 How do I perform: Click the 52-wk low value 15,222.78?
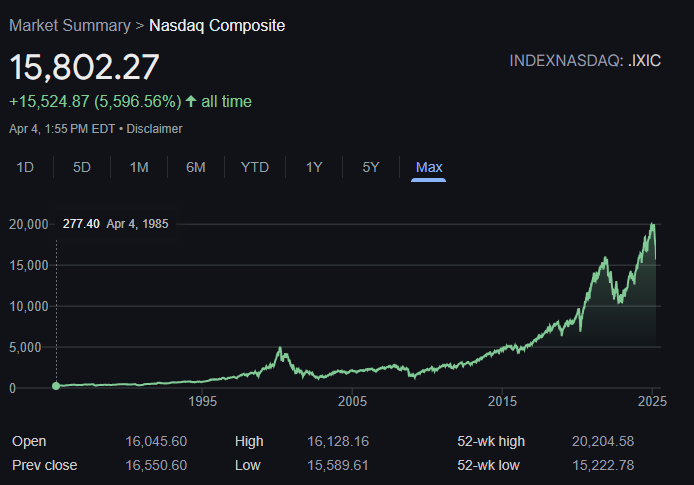point(603,466)
